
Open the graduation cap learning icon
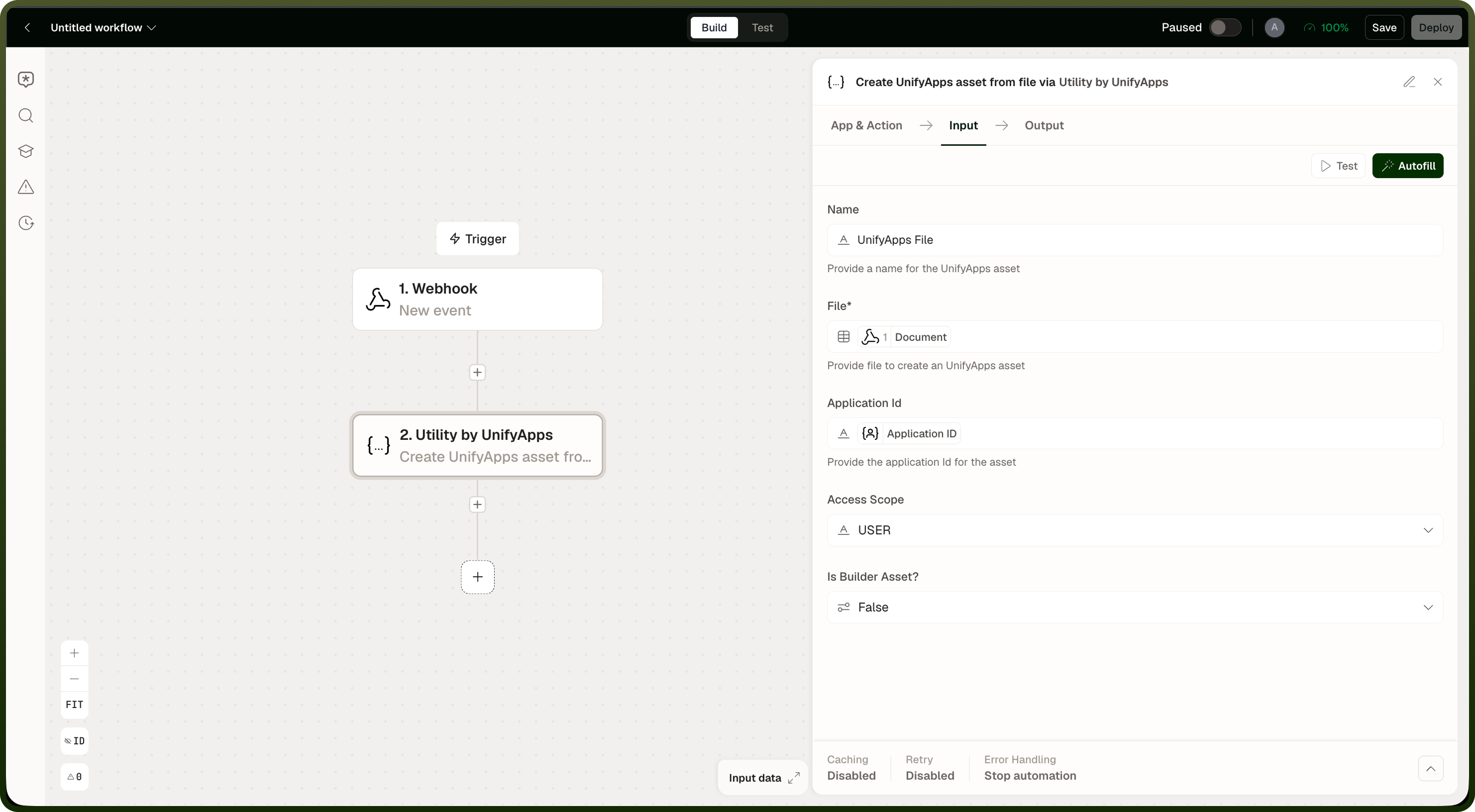26,151
